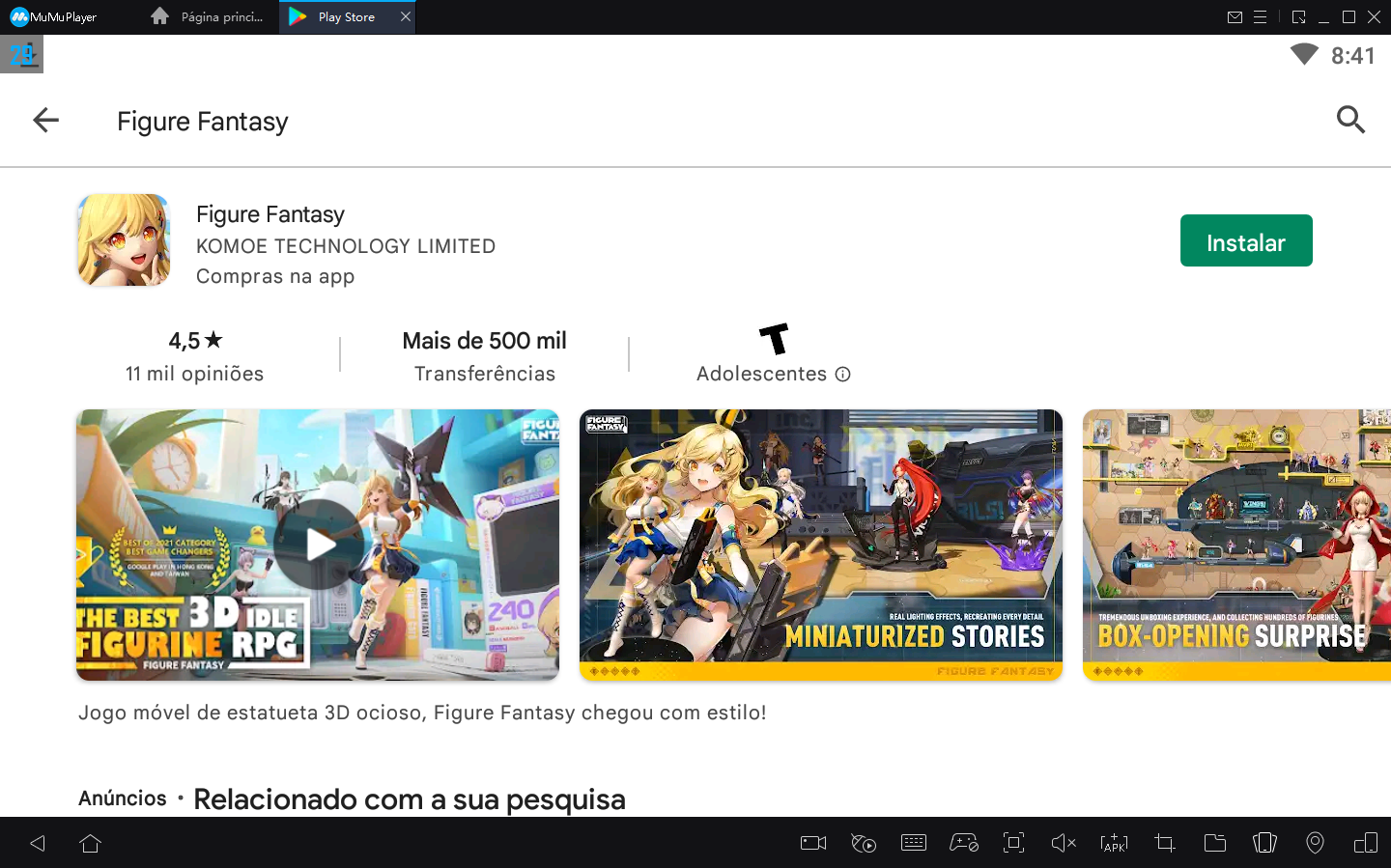Open the virtual location pin icon
Image resolution: width=1391 pixels, height=868 pixels.
(1315, 843)
